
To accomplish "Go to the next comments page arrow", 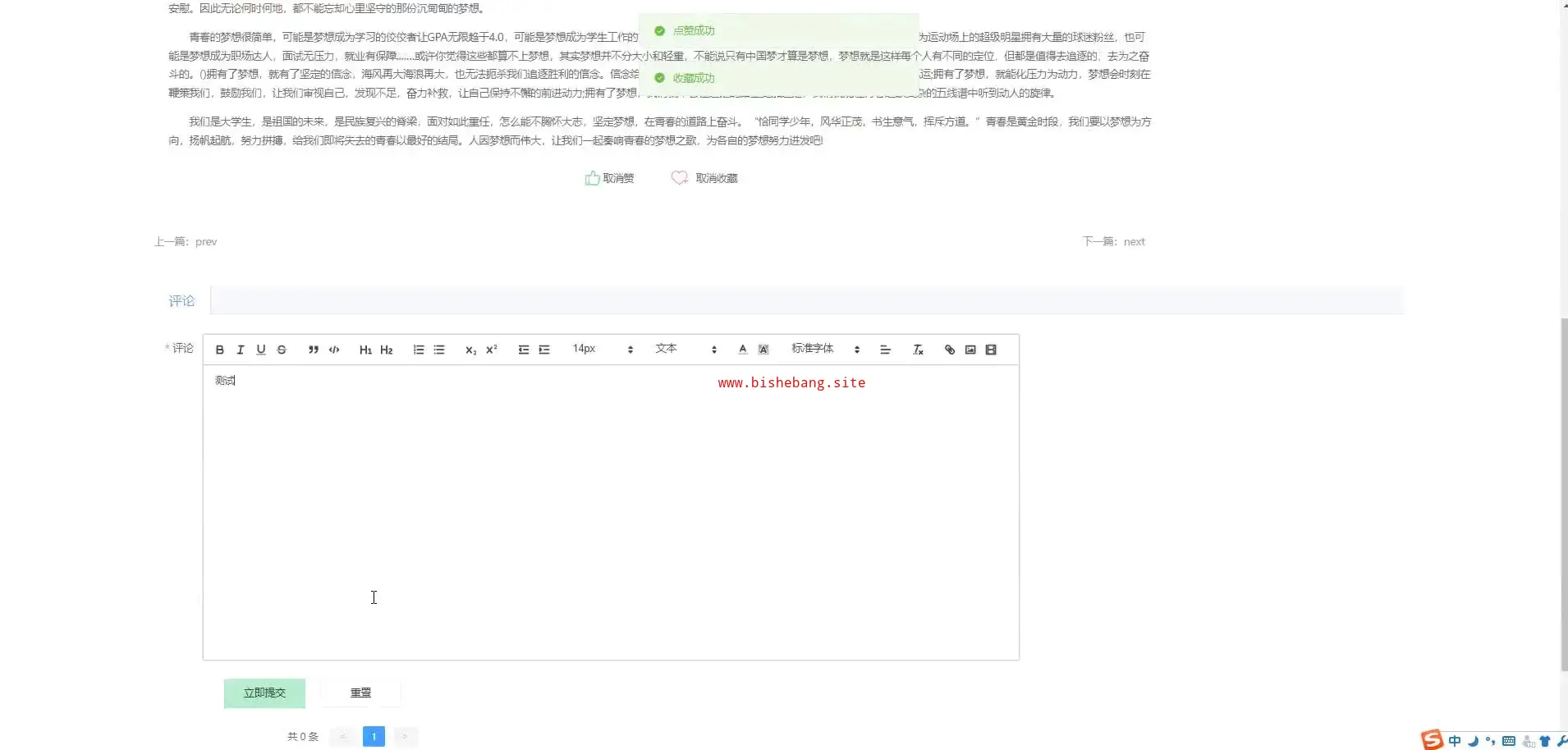I will (x=405, y=737).
